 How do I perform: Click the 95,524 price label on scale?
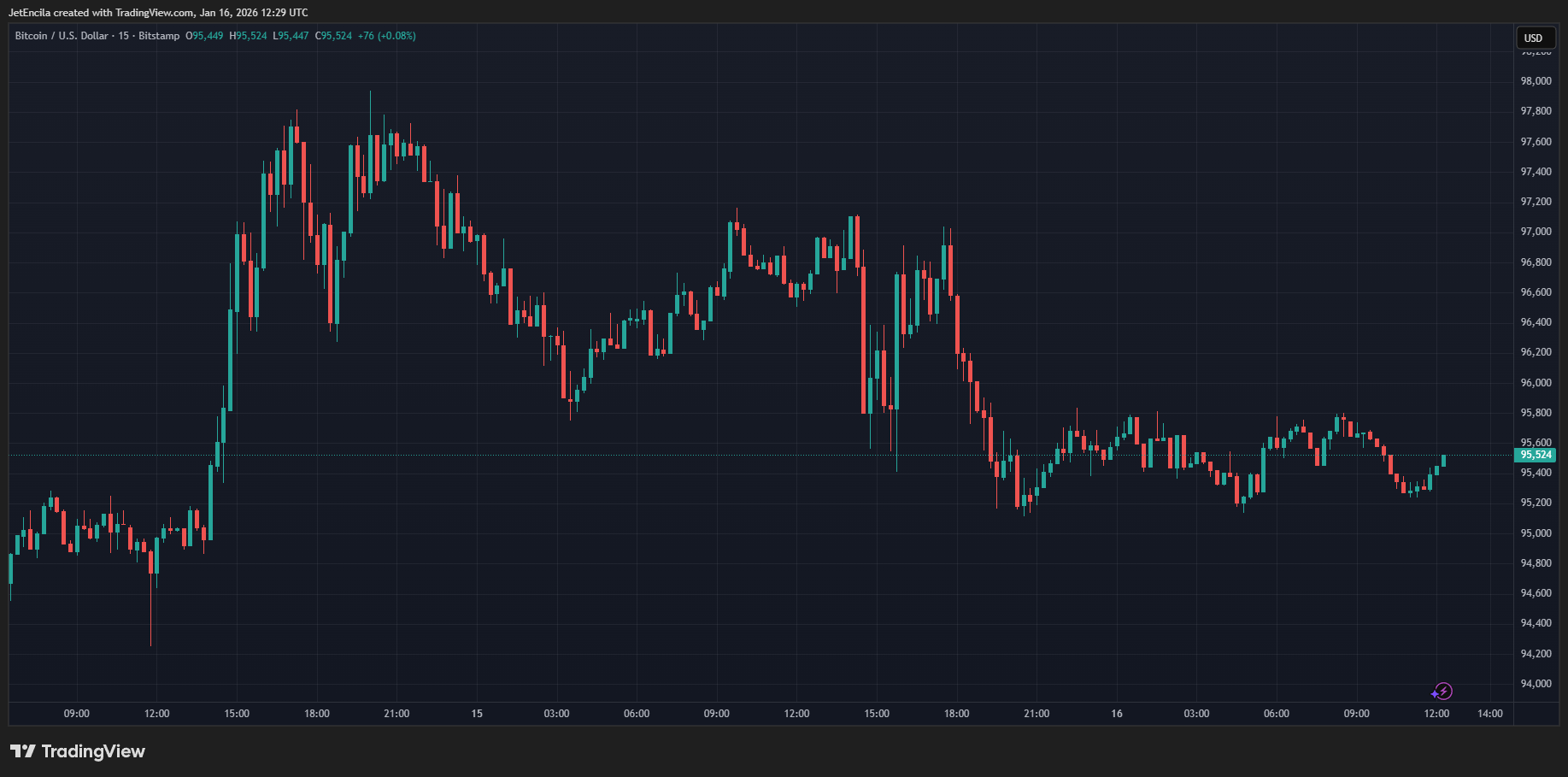[1537, 455]
